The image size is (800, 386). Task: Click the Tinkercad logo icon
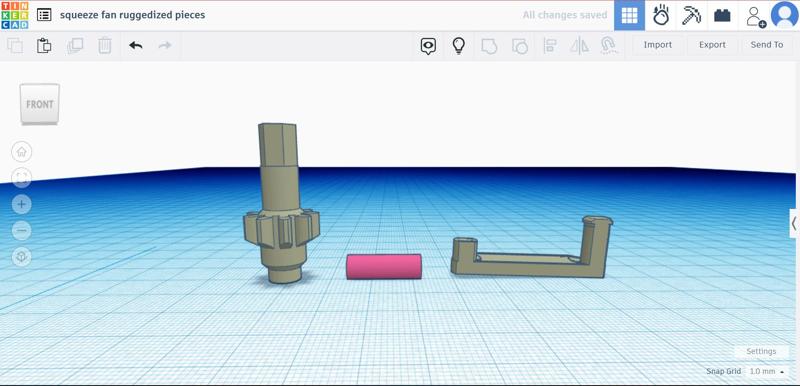(15, 15)
